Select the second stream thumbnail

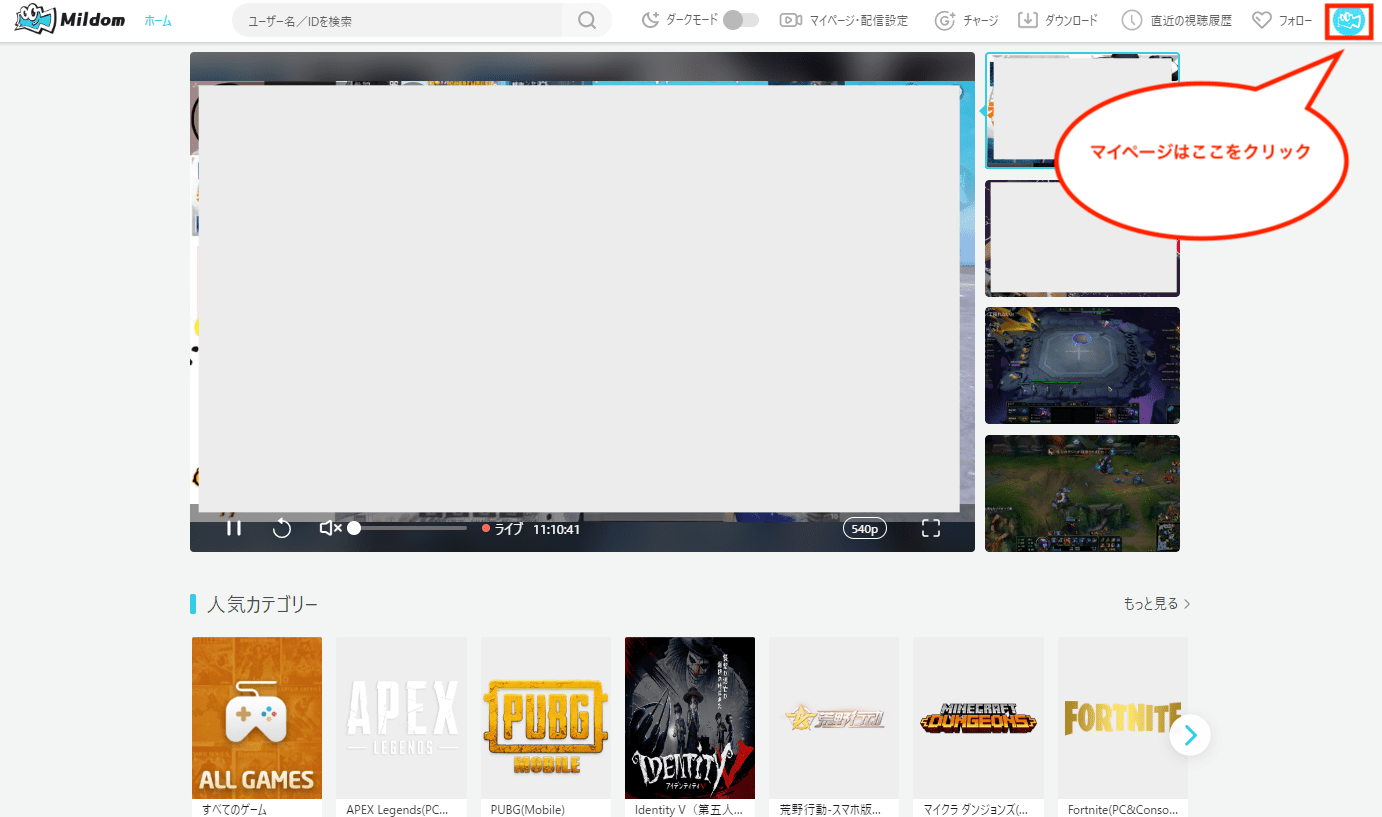(1082, 238)
